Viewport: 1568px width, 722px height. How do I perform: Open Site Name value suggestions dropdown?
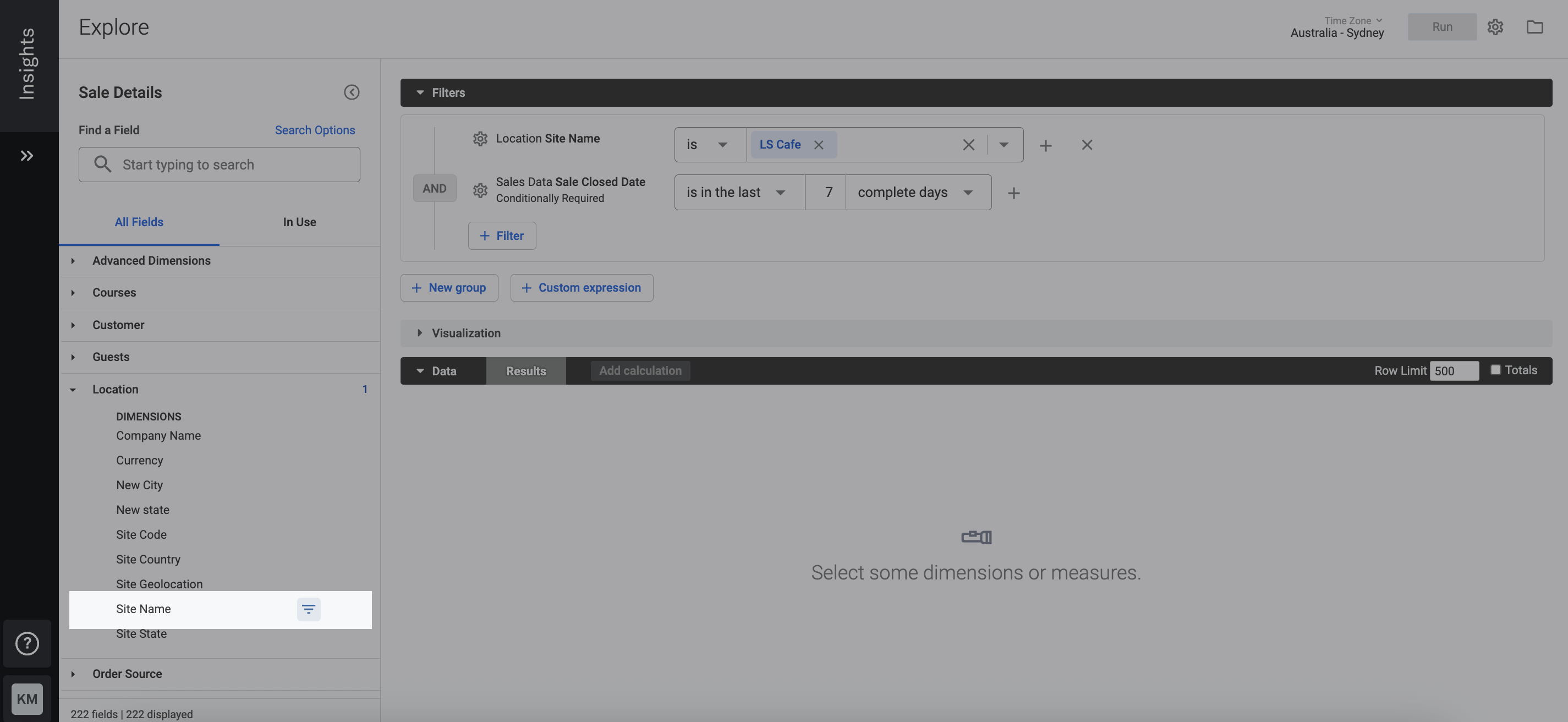coord(1004,145)
